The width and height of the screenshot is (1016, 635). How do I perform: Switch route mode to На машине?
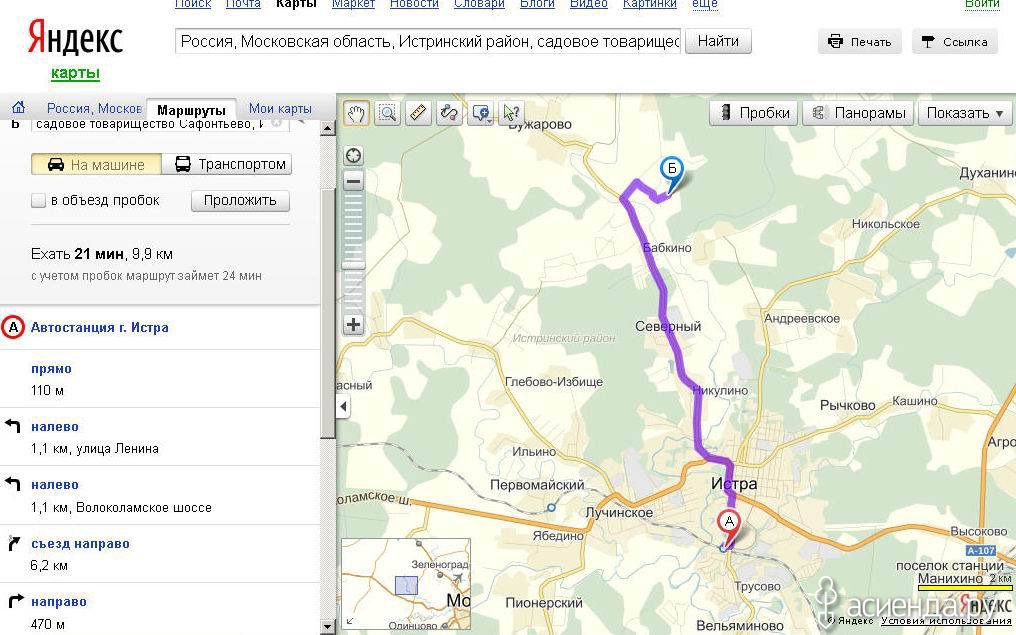[x=97, y=165]
